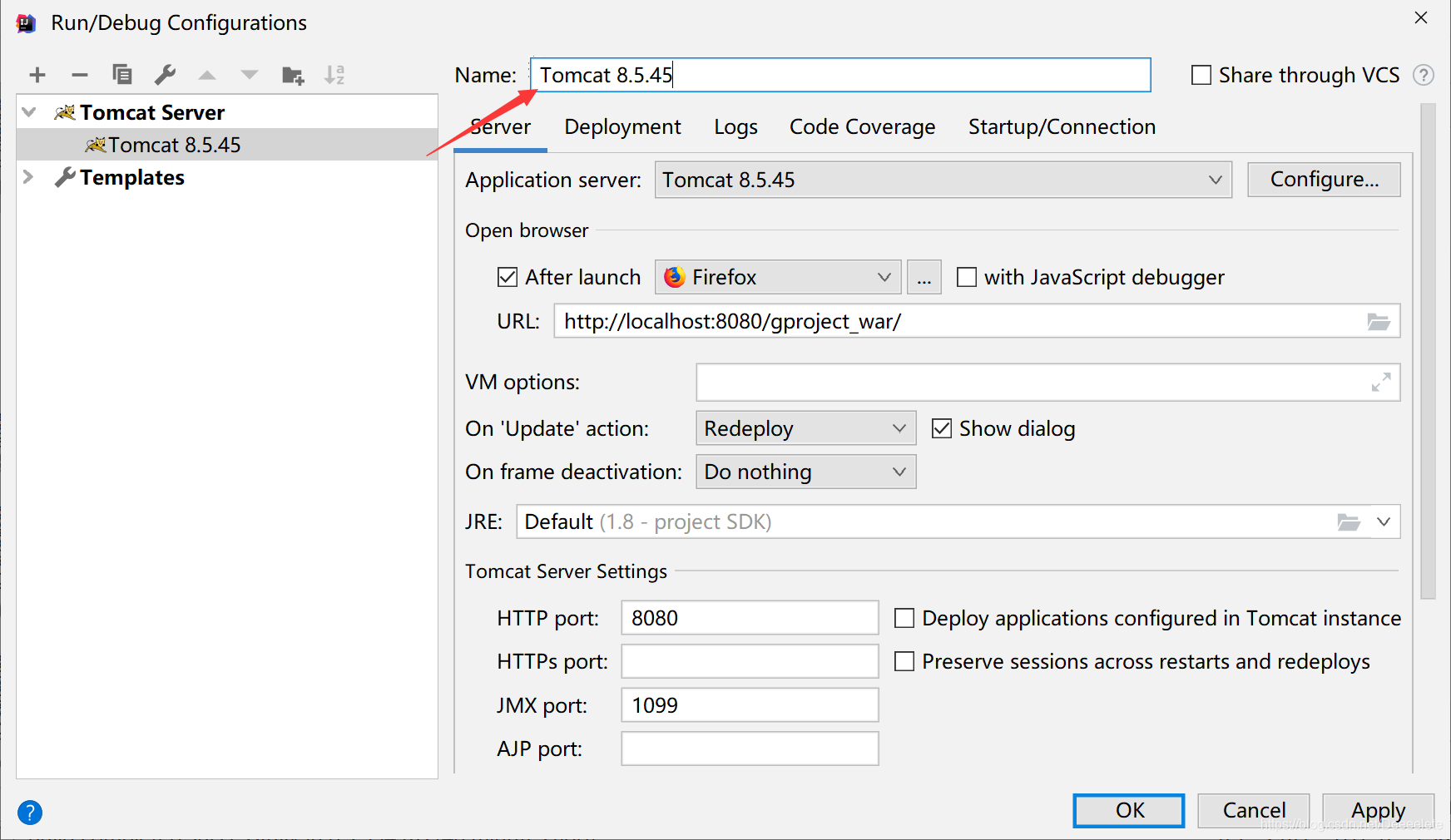Open the On 'Update' action Redeploy dropdown
This screenshot has width=1451, height=840.
coord(806,428)
